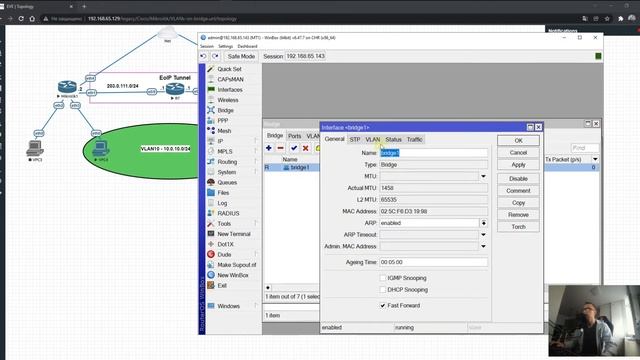
Task: Click the OK button in the bridge1 dialog
Action: [x=518, y=140]
